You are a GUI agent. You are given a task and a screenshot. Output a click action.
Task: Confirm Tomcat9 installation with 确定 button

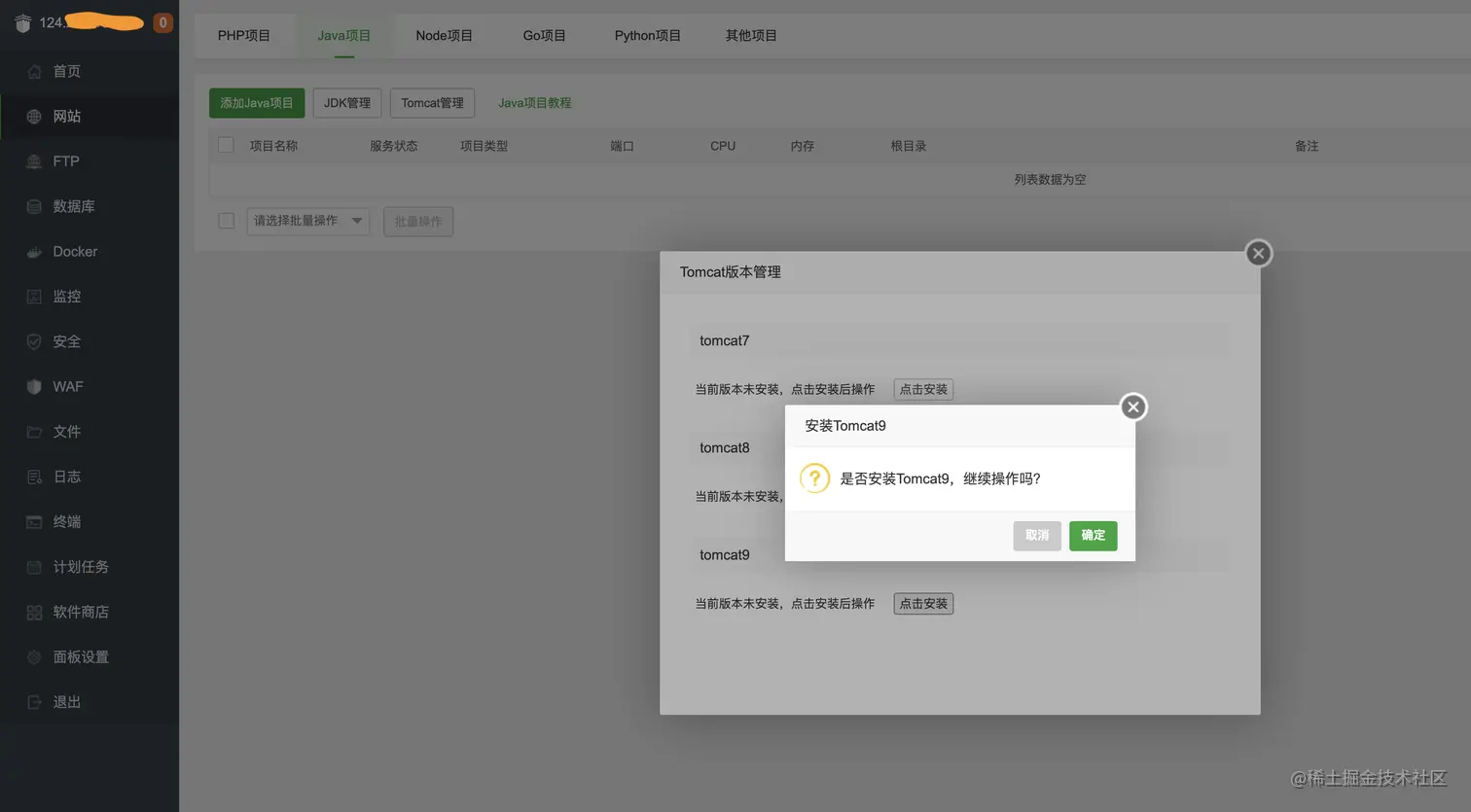[x=1093, y=536]
